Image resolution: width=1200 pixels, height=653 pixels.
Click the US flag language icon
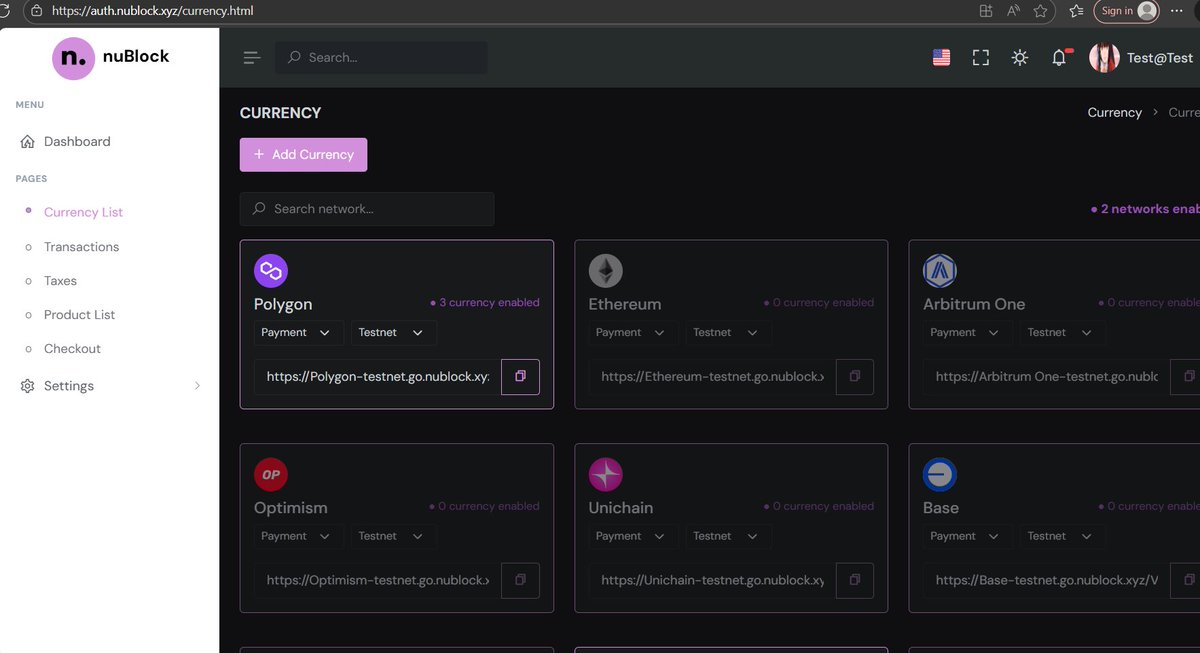point(941,58)
